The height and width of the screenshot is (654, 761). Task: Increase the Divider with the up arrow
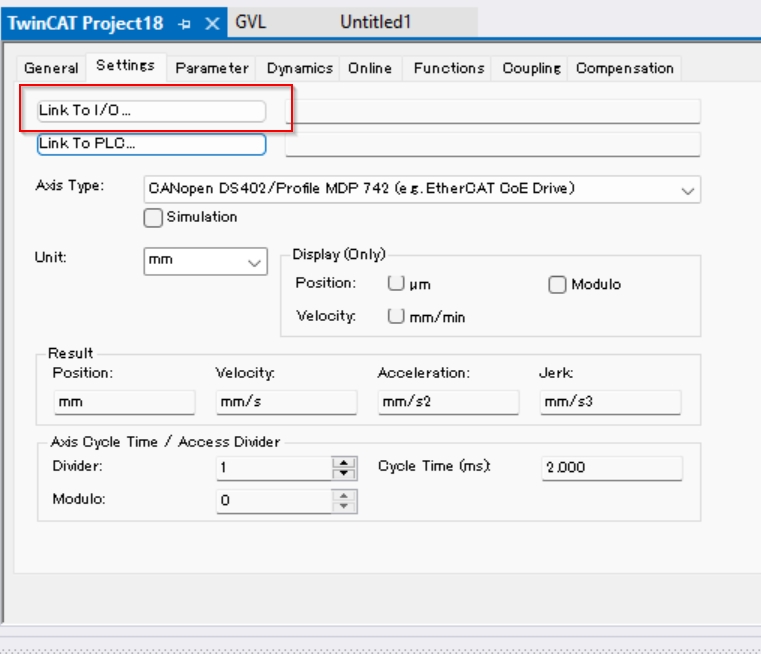pos(344,462)
